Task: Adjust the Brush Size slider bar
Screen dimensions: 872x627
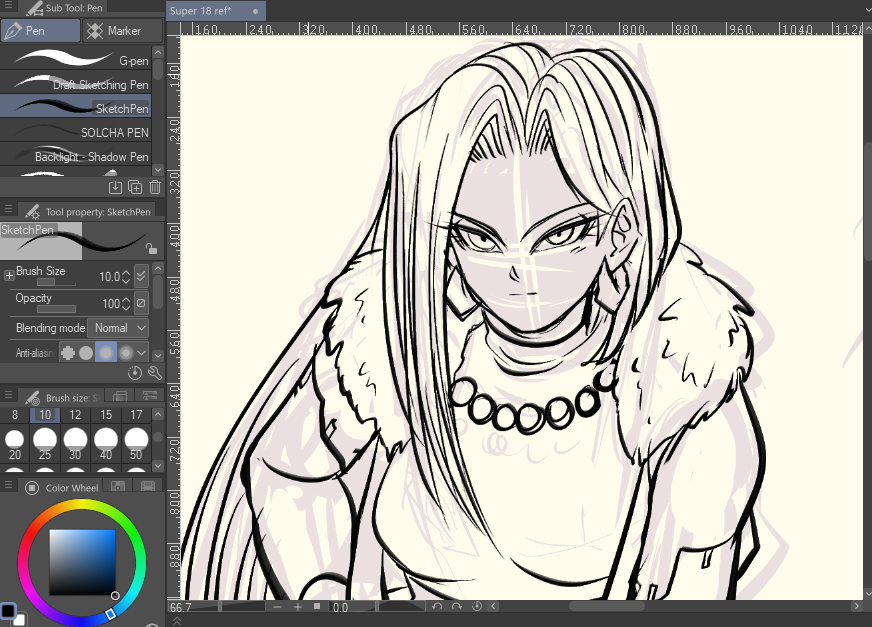Action: click(56, 283)
